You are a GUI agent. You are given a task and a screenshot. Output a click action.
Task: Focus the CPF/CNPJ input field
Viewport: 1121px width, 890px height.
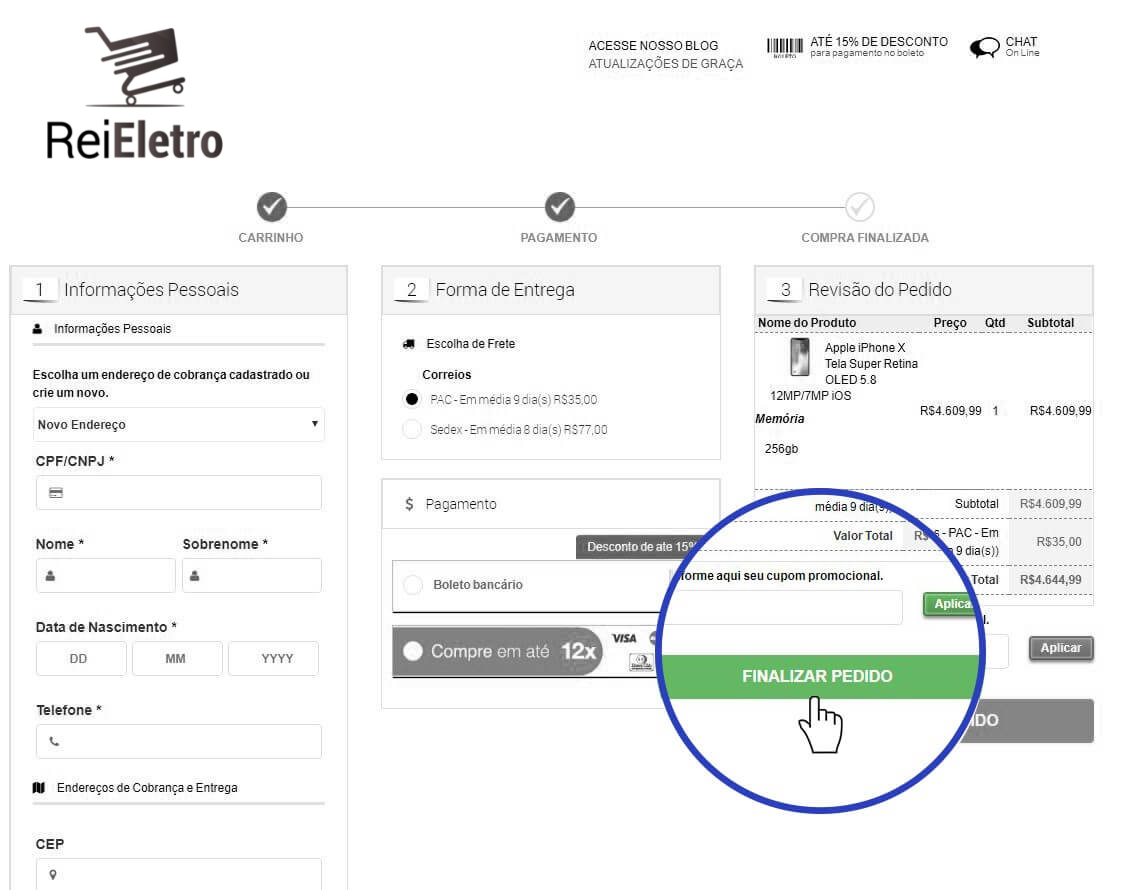pyautogui.click(x=179, y=493)
